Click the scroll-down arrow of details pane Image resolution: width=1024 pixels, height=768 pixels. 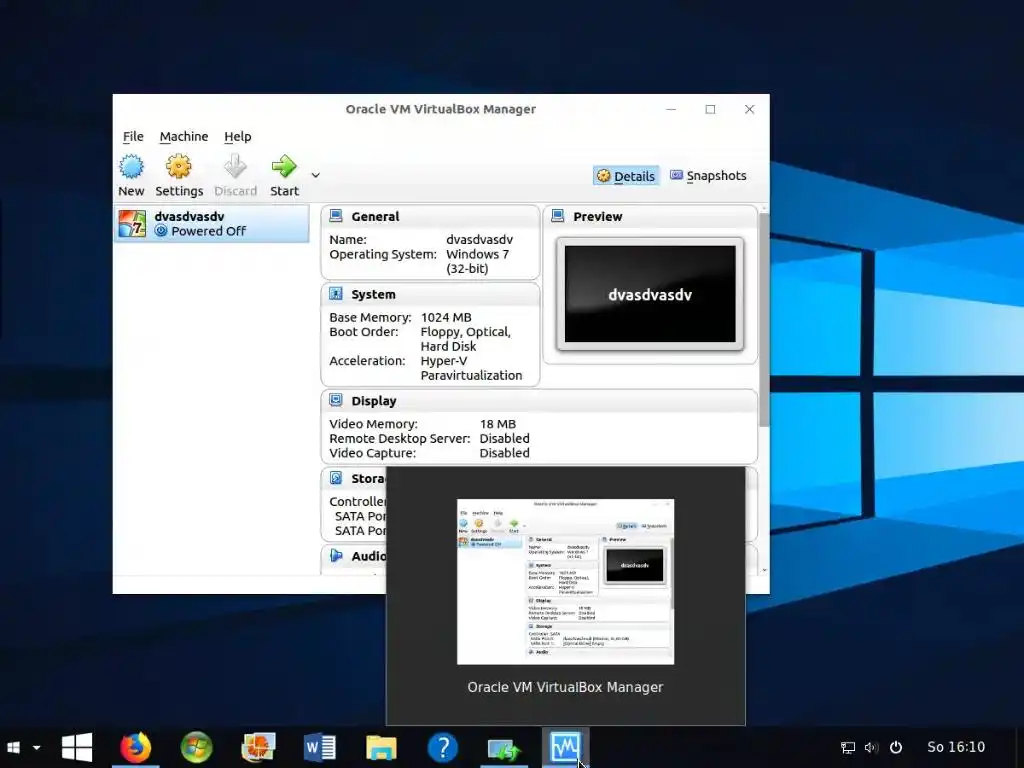coord(764,570)
